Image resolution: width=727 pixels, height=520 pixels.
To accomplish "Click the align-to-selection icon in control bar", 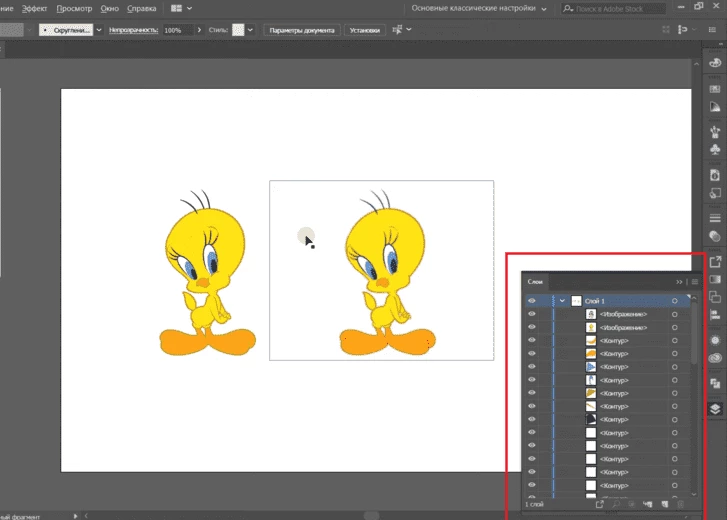I will click(397, 30).
